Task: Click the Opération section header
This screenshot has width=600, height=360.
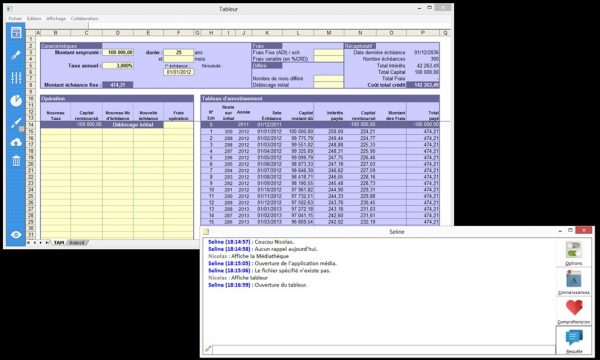Action: click(x=117, y=98)
